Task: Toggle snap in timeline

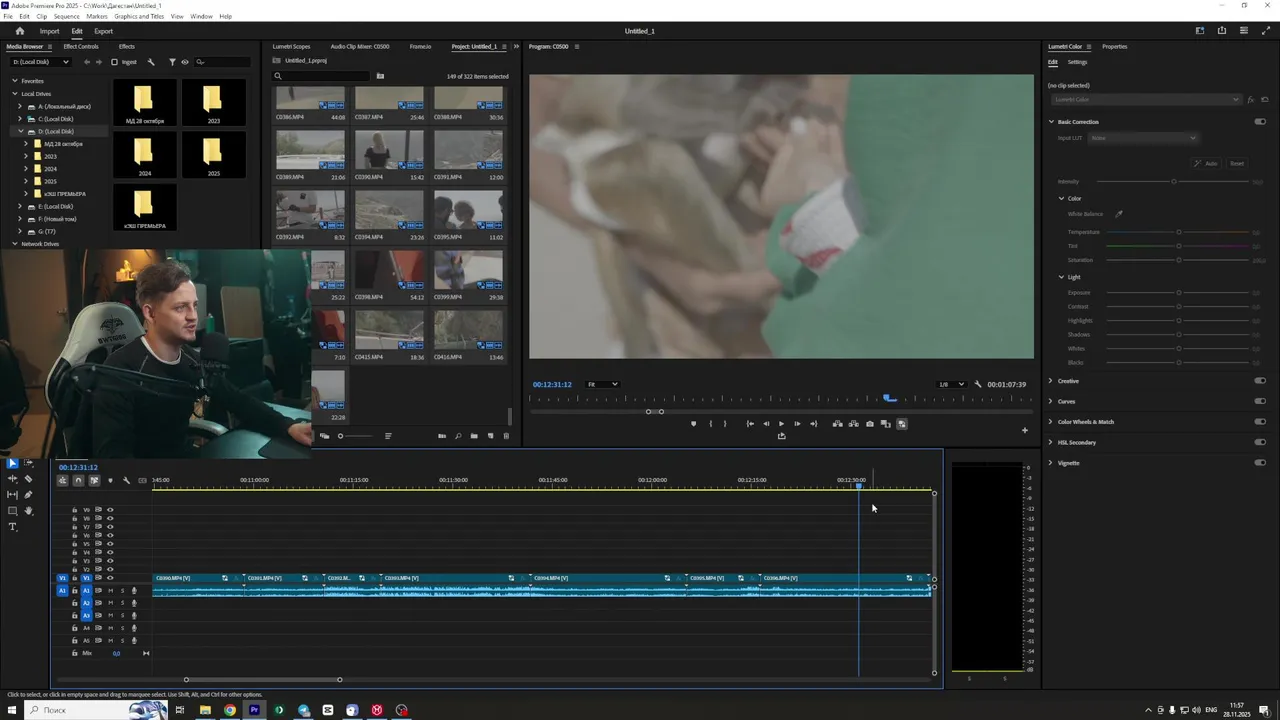Action: (78, 481)
